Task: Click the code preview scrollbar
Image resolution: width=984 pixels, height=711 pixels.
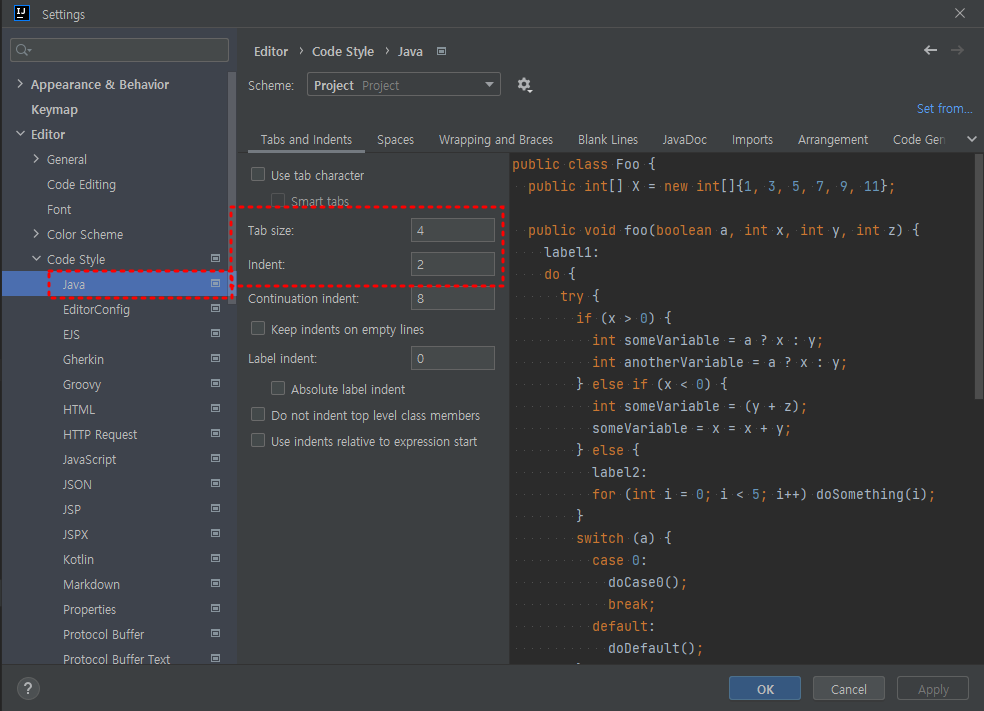Action: pos(978,276)
